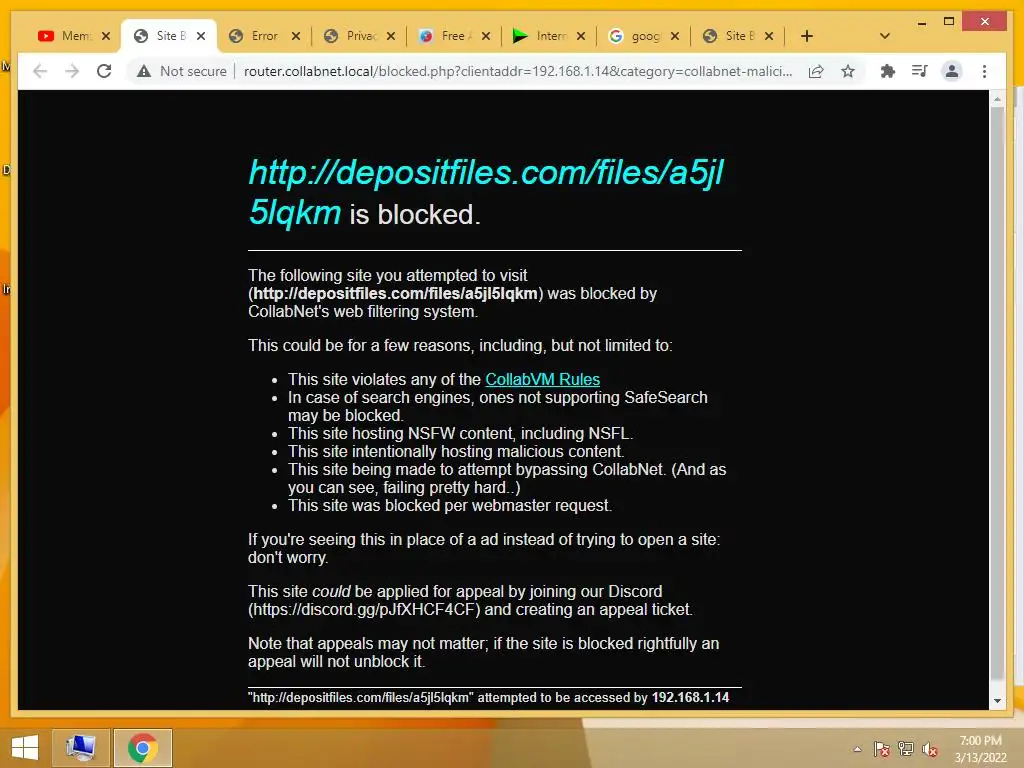Close the Privac tab
The width and height of the screenshot is (1024, 768).
click(391, 36)
